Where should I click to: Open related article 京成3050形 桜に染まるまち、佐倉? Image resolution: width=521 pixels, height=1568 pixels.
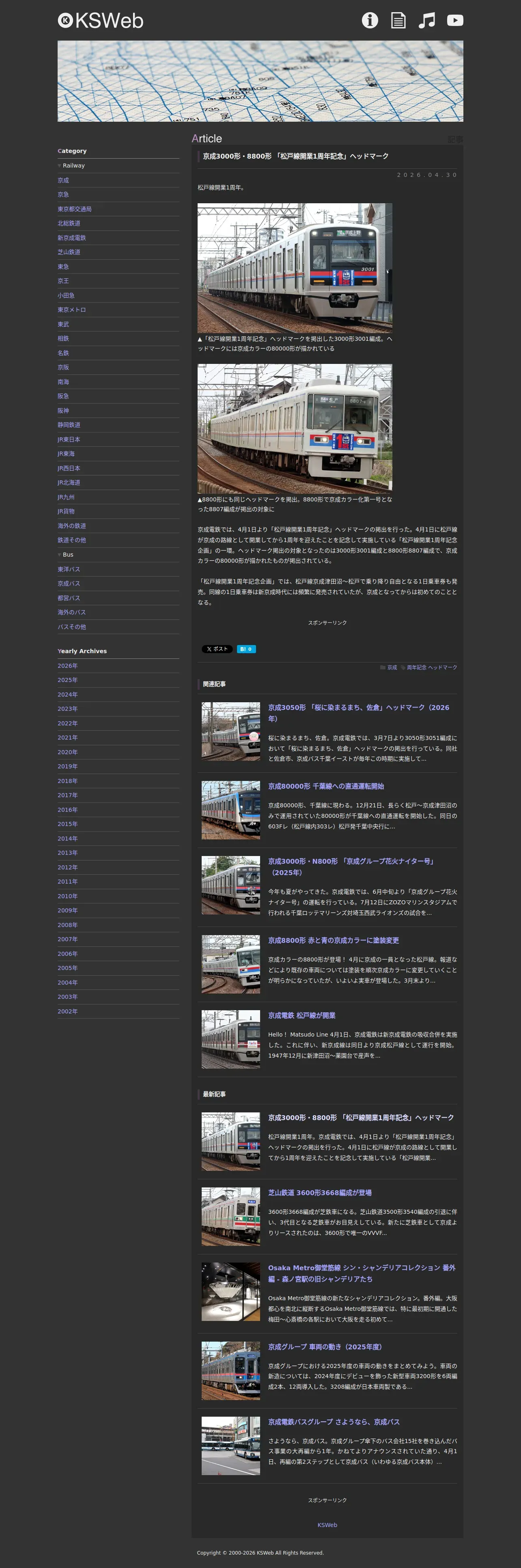[x=359, y=713]
